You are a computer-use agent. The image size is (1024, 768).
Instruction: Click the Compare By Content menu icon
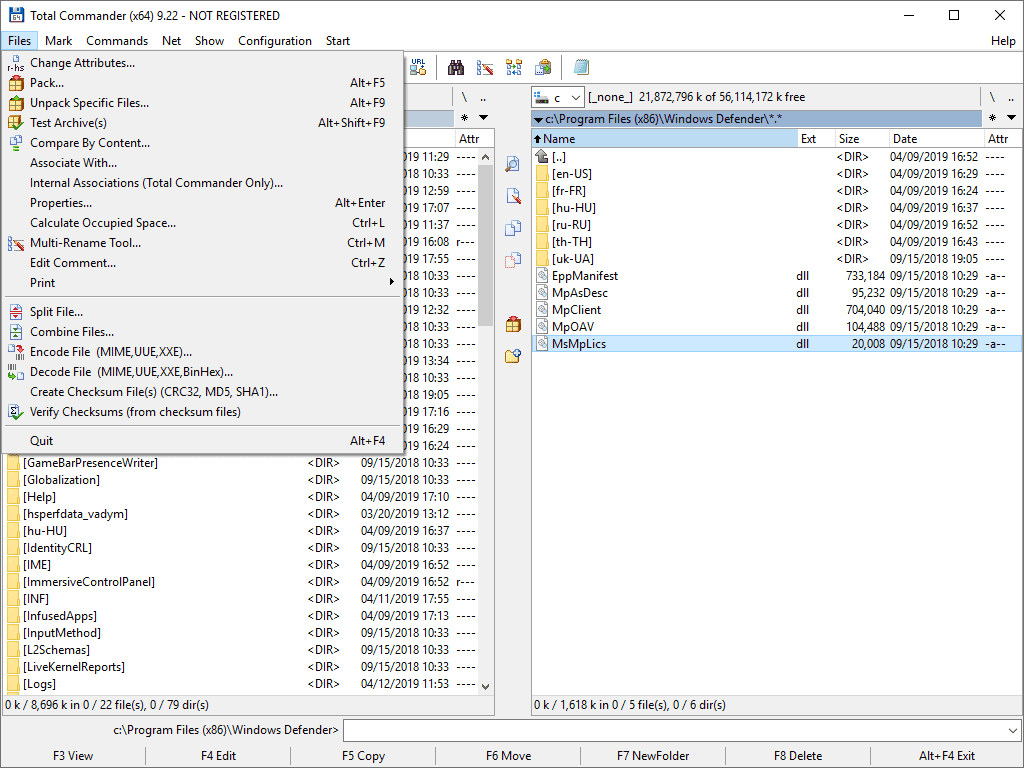(16, 143)
